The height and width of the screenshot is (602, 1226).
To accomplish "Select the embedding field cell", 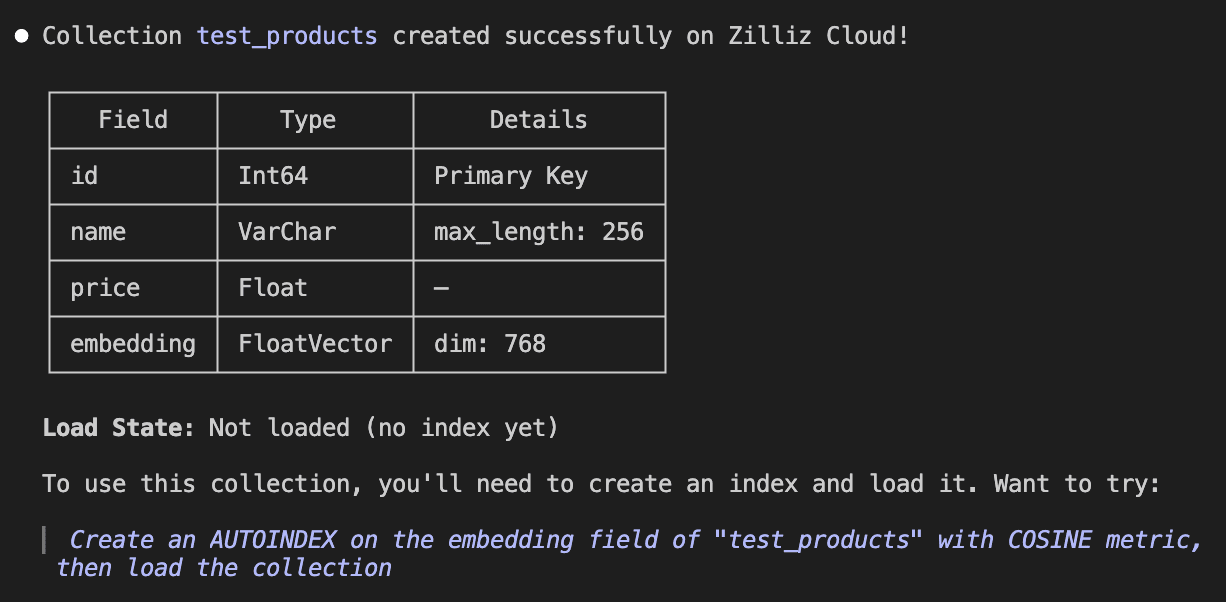I will coord(133,344).
